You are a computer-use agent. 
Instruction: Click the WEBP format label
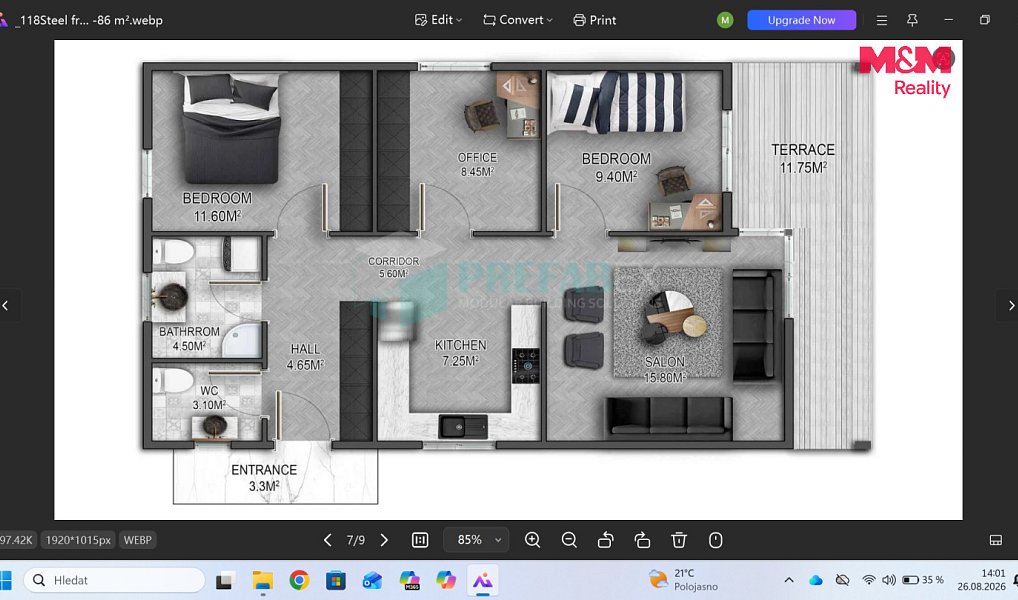(138, 540)
